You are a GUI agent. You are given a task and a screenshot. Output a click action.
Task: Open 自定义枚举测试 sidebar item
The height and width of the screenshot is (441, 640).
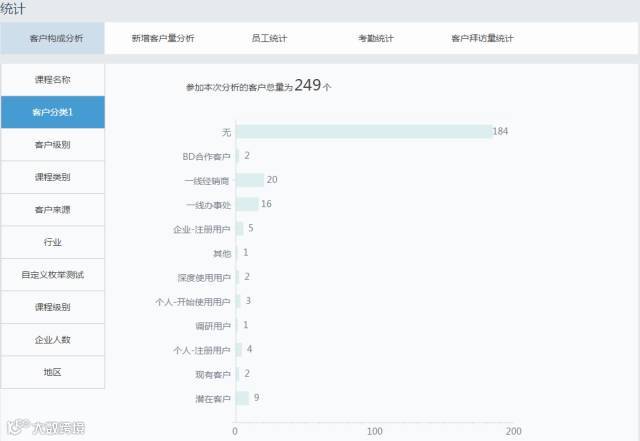[53, 274]
